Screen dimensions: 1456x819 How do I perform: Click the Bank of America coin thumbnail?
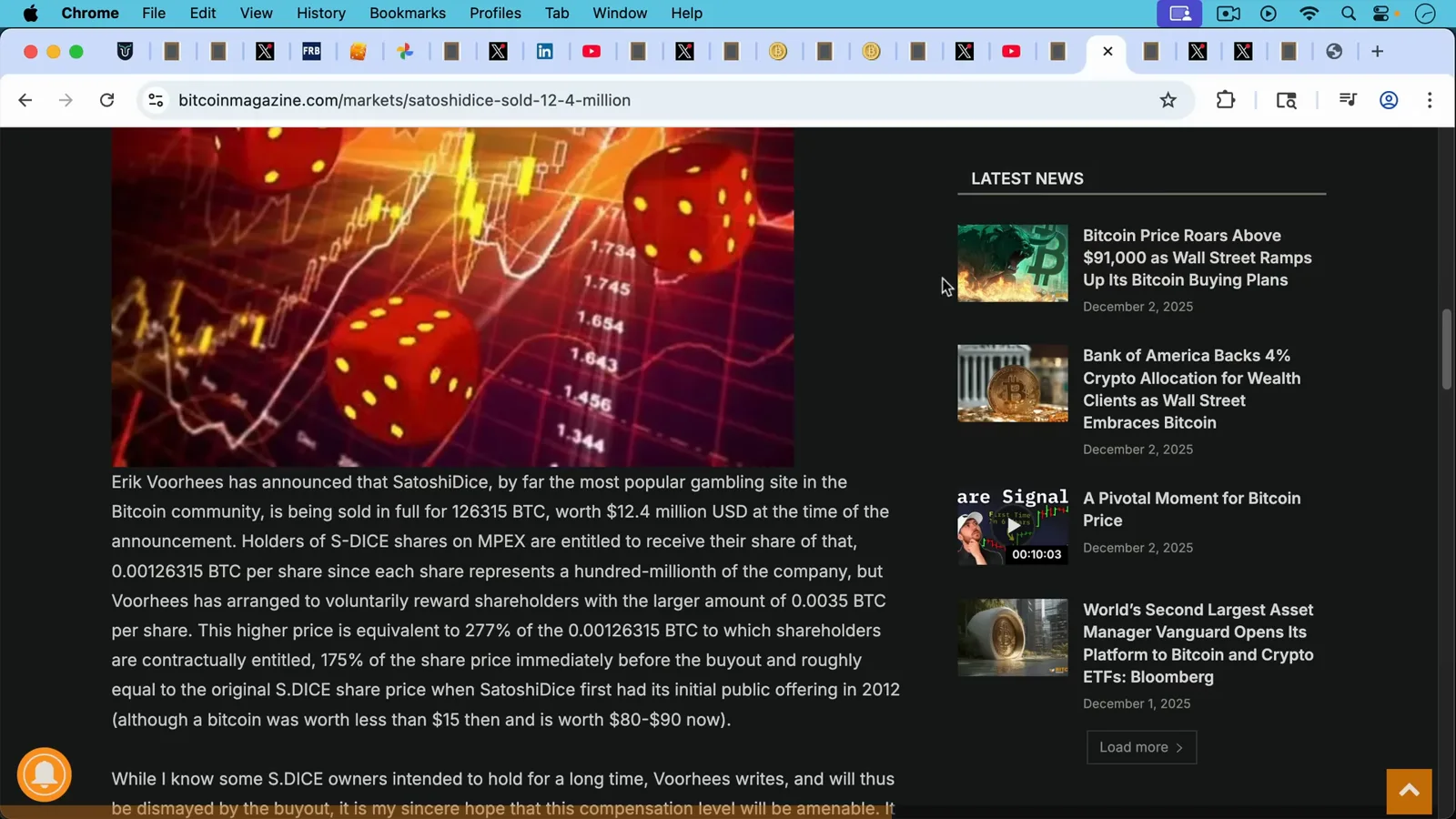(1013, 383)
